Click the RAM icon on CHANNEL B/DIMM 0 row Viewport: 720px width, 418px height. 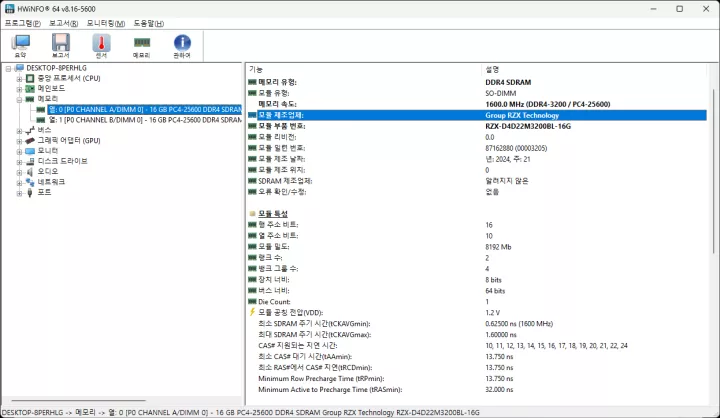pyautogui.click(x=41, y=120)
